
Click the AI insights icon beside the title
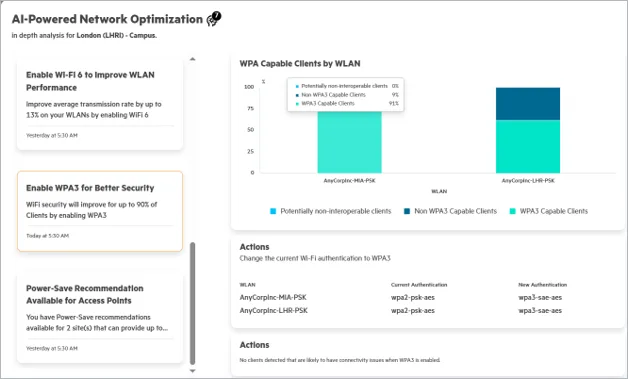(x=213, y=18)
